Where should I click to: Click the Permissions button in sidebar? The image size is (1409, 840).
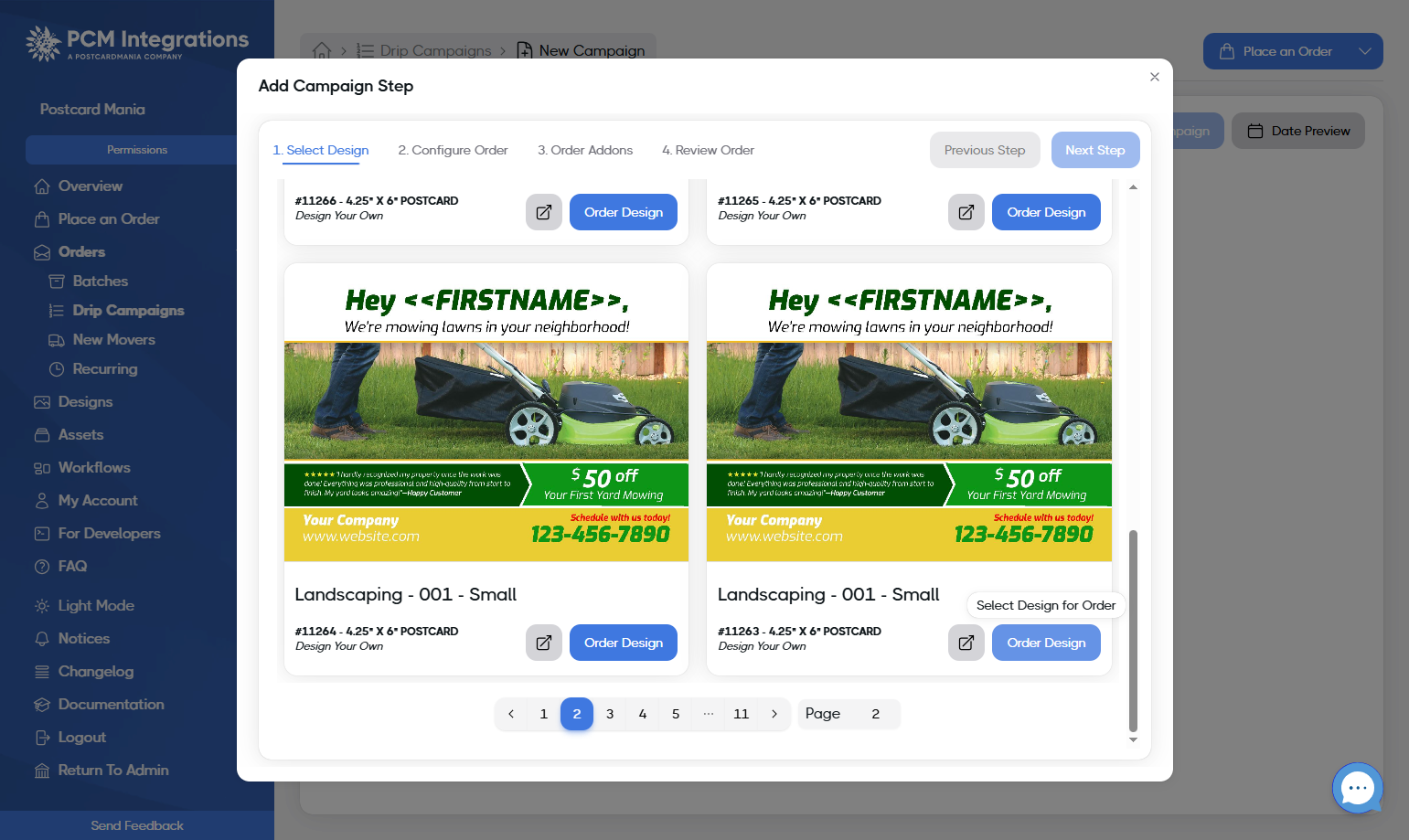click(137, 150)
